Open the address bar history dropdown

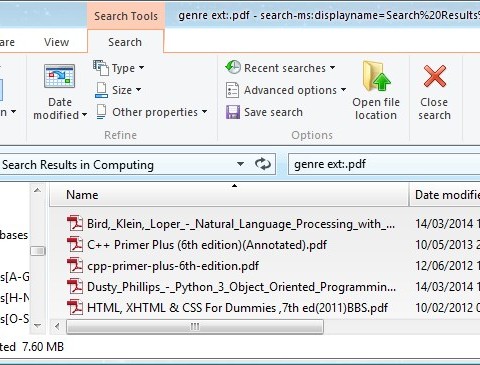click(240, 164)
